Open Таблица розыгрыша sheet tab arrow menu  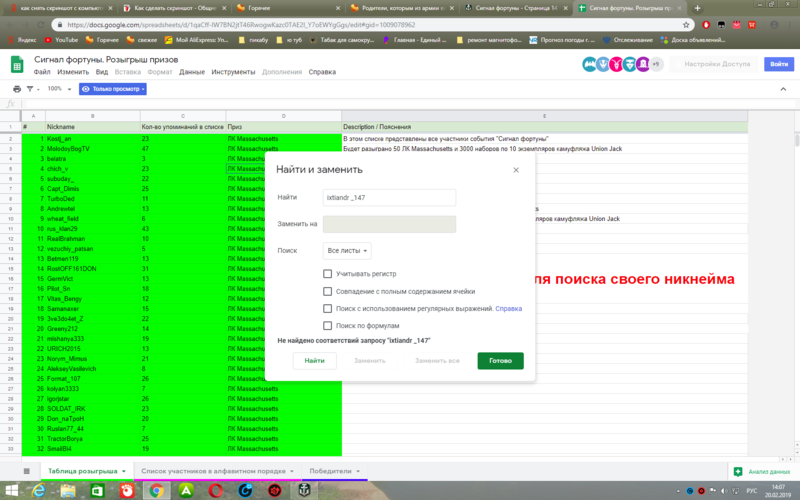click(124, 471)
